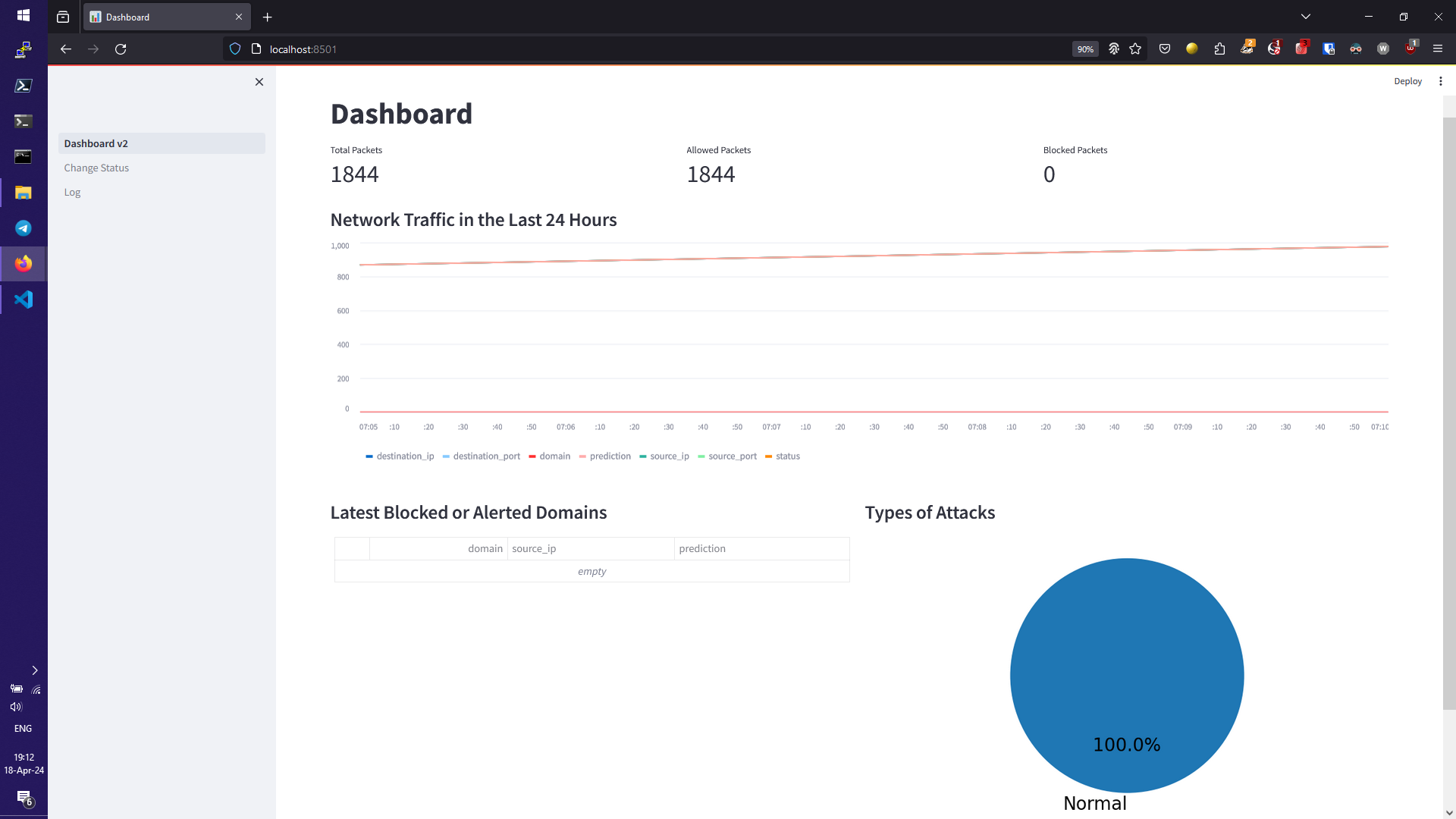Toggle source_ip series in chart legend
This screenshot has width=1456, height=819.
click(664, 457)
